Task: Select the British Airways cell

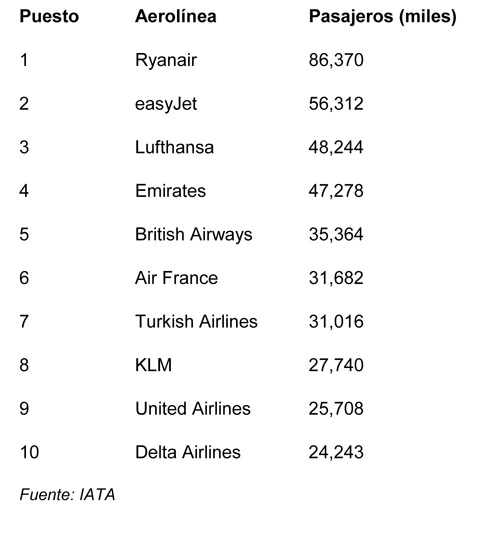Action: [194, 235]
